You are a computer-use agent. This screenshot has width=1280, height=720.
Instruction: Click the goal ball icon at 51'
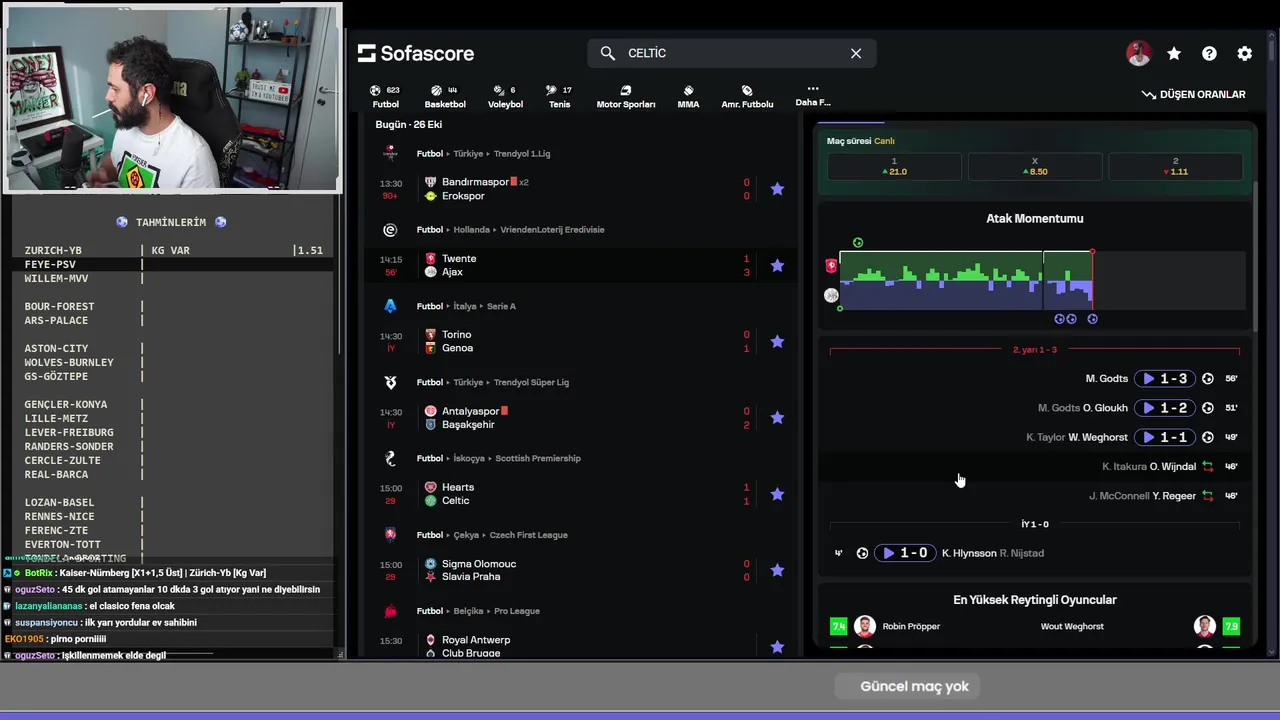(x=1208, y=408)
